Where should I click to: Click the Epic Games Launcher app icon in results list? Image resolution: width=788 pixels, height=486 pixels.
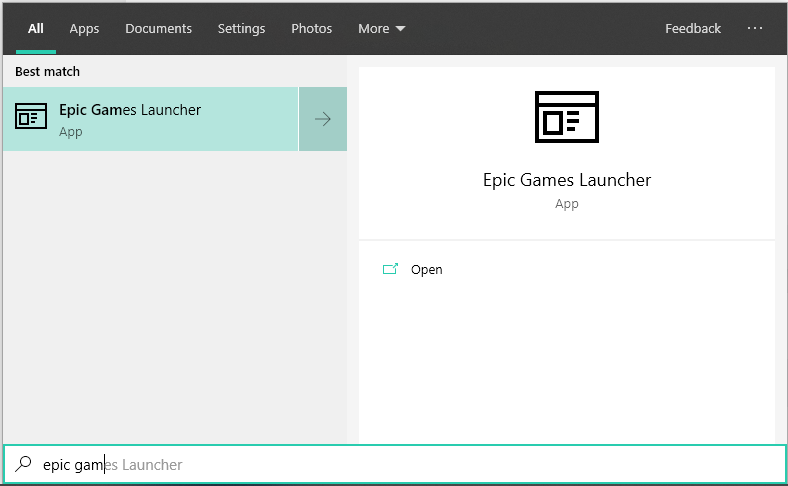(x=31, y=116)
